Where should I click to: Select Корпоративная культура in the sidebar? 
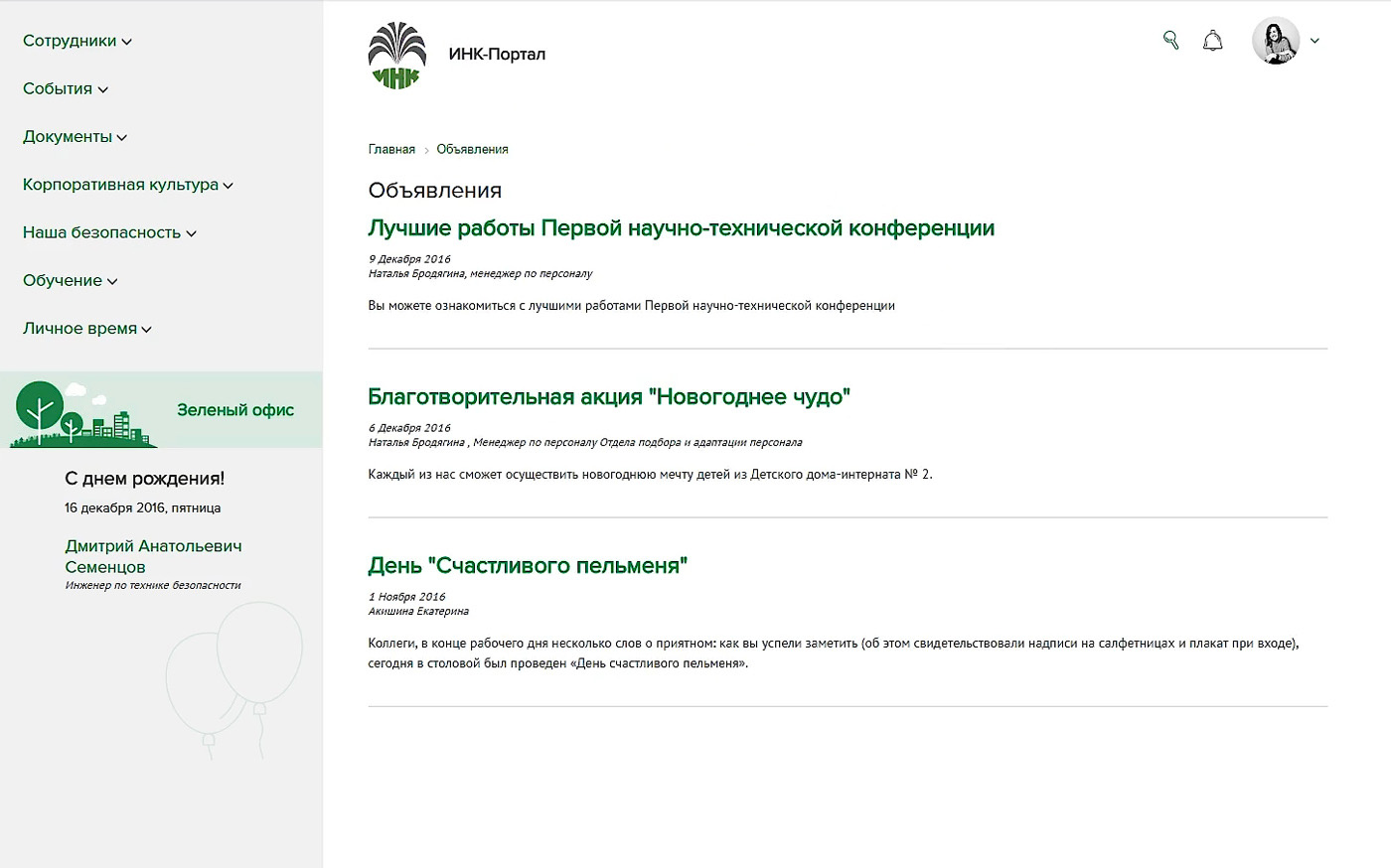coord(120,184)
